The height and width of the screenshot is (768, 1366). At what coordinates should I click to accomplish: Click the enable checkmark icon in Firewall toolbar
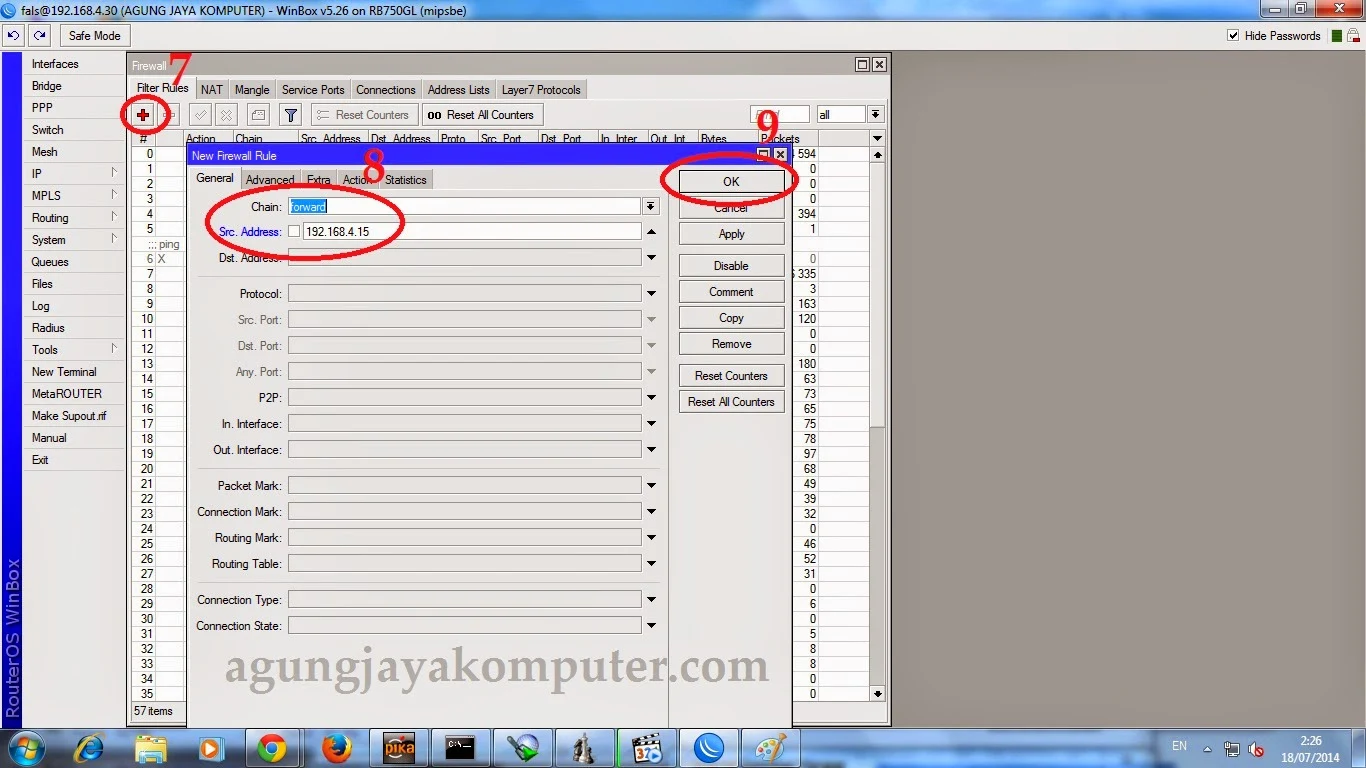click(200, 115)
